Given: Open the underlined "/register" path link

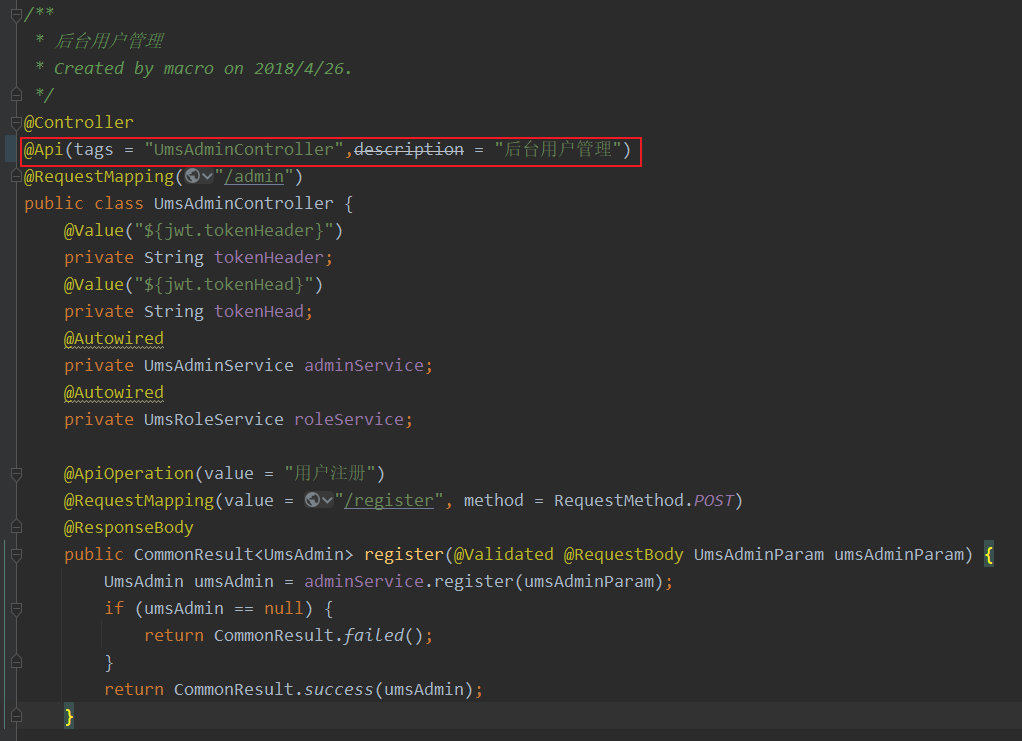Looking at the screenshot, I should (390, 500).
